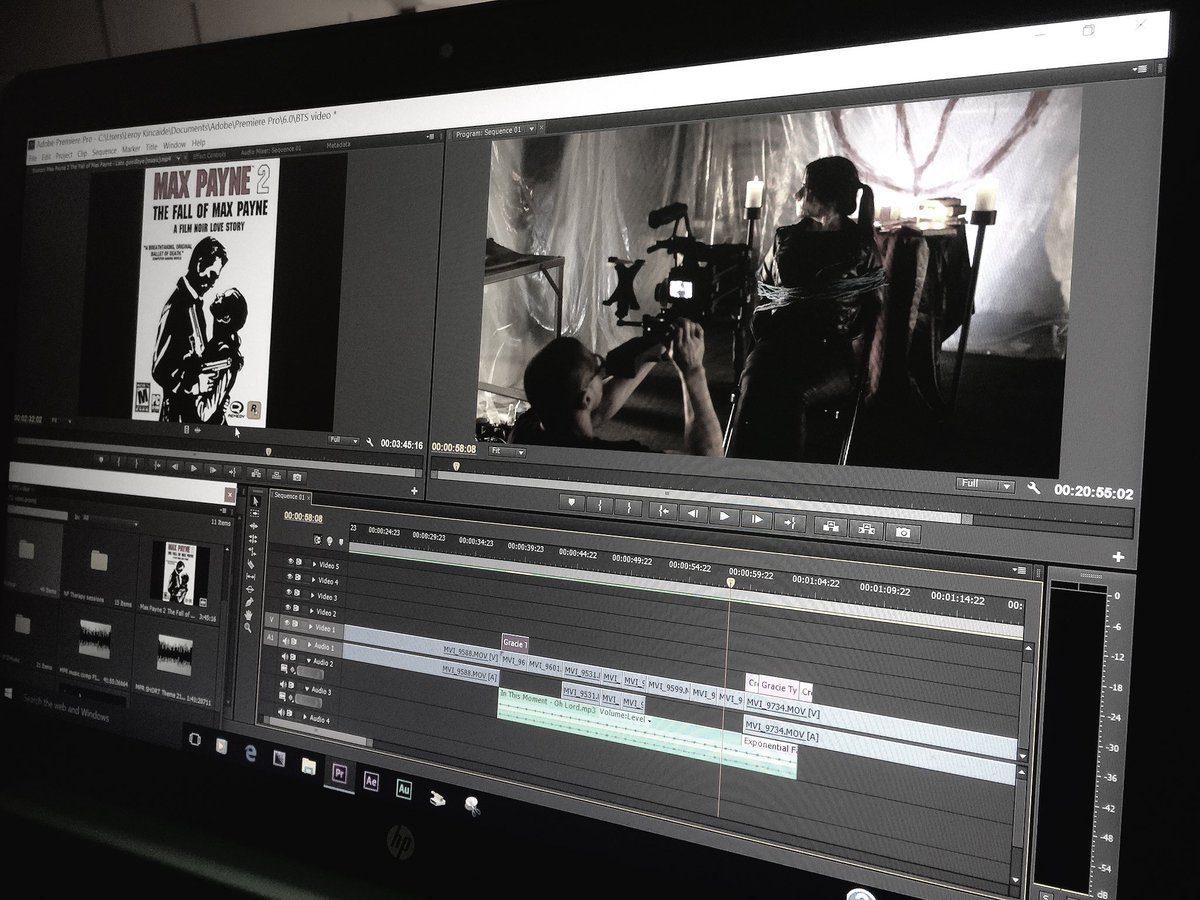Select the Hand tool
The width and height of the screenshot is (1200, 900).
click(x=248, y=615)
